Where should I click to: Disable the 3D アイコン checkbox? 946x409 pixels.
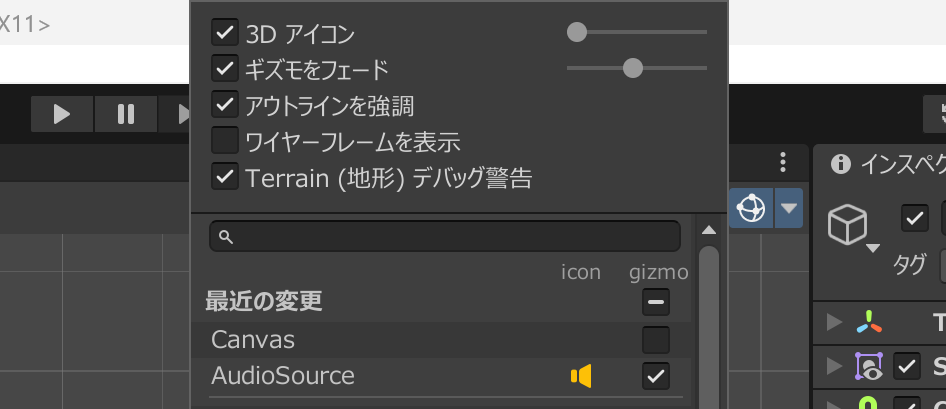(x=224, y=33)
